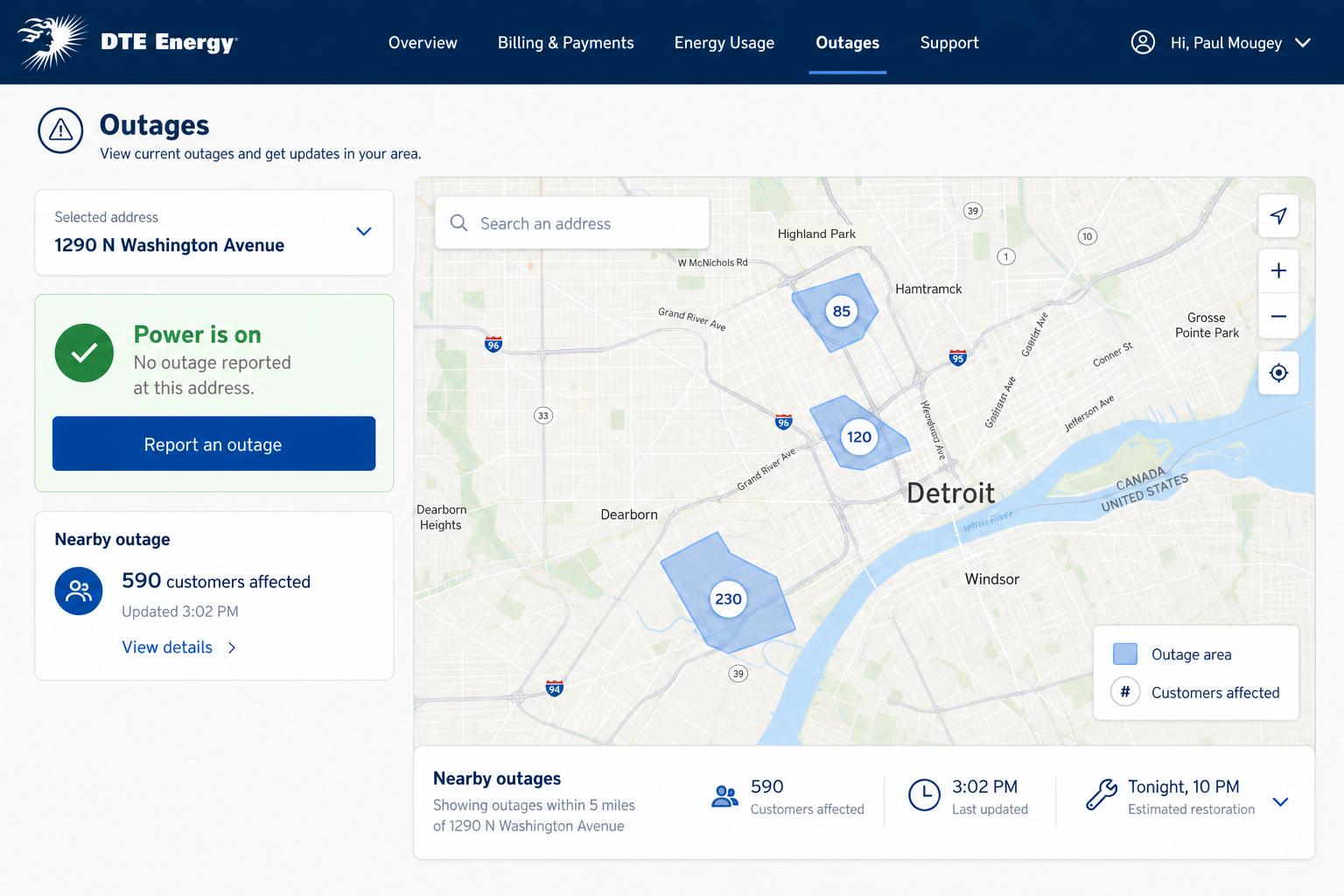Viewport: 1344px width, 896px height.
Task: Click the DTE Energy logo
Action: click(x=128, y=42)
